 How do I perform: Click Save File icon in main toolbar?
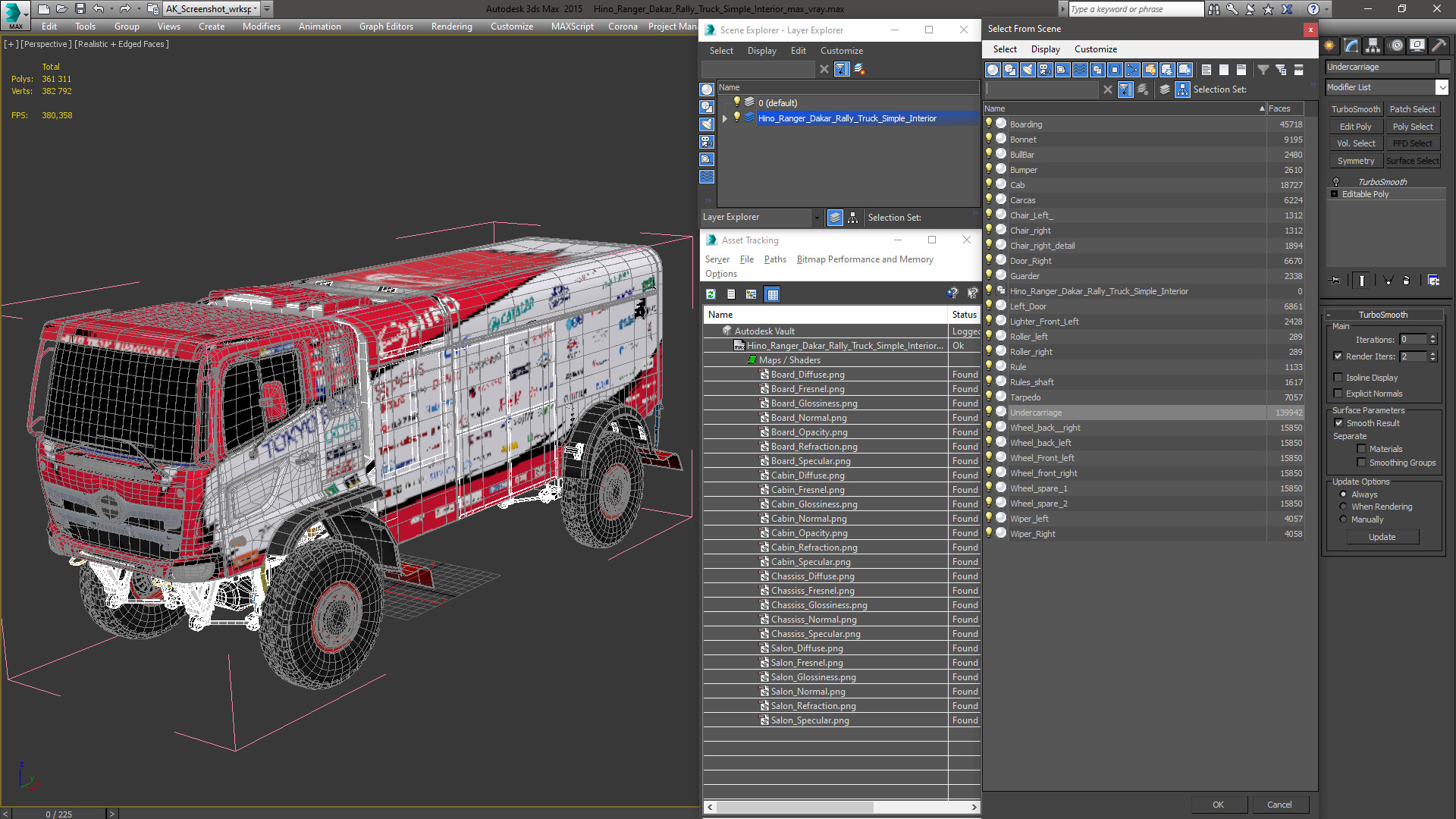click(x=80, y=9)
